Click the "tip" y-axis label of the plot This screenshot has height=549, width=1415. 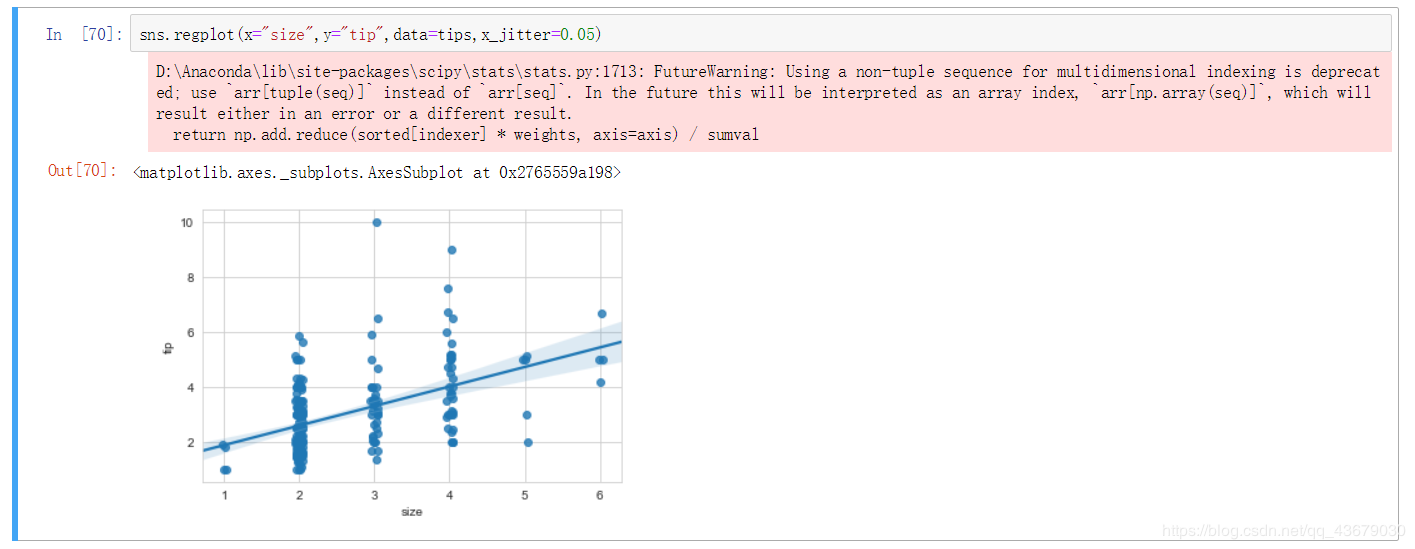click(x=167, y=347)
